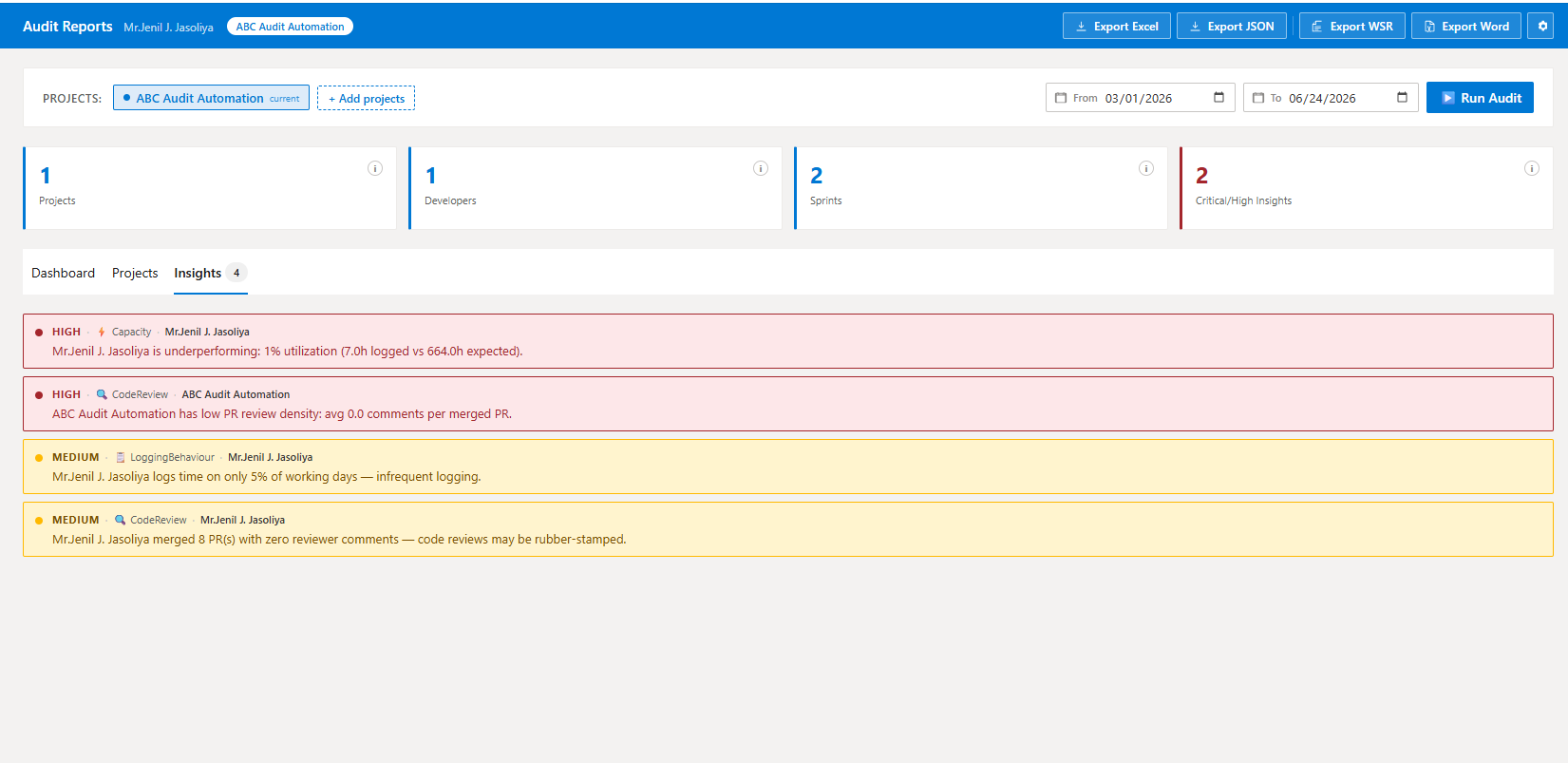Viewport: 1568px width, 763px height.
Task: Click the Export JSON button
Action: click(1231, 27)
